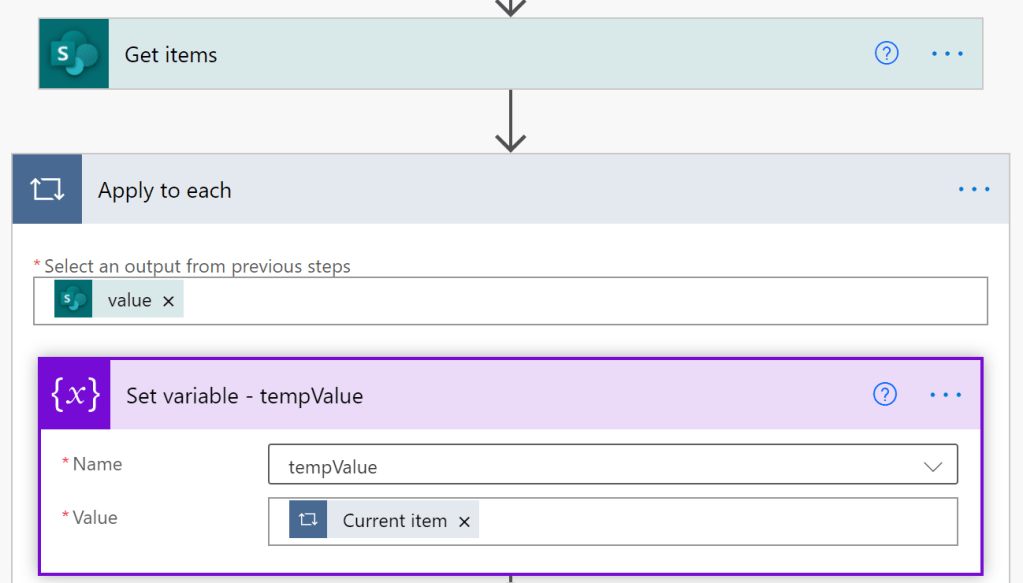The height and width of the screenshot is (583, 1023).
Task: Click the Set variable - tempValue title
Action: coord(244,396)
